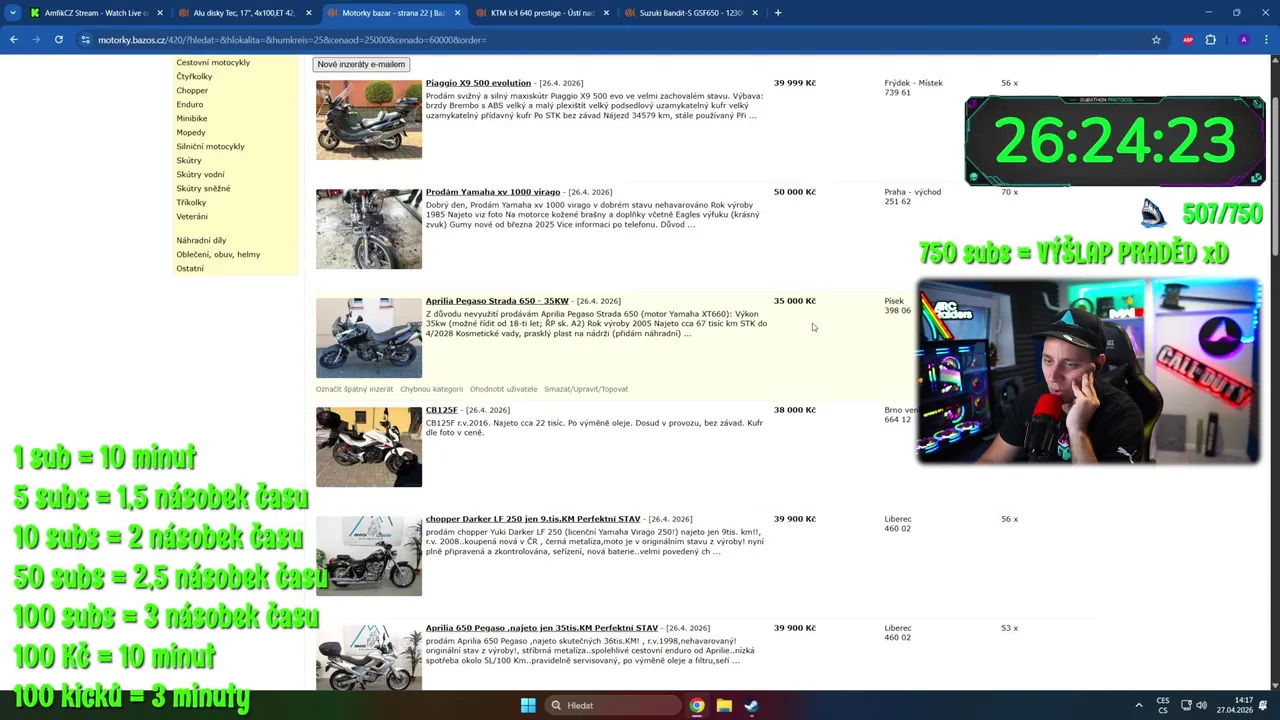Open a new browser tab with plus
Viewport: 1280px width, 720px height.
pyautogui.click(x=778, y=13)
